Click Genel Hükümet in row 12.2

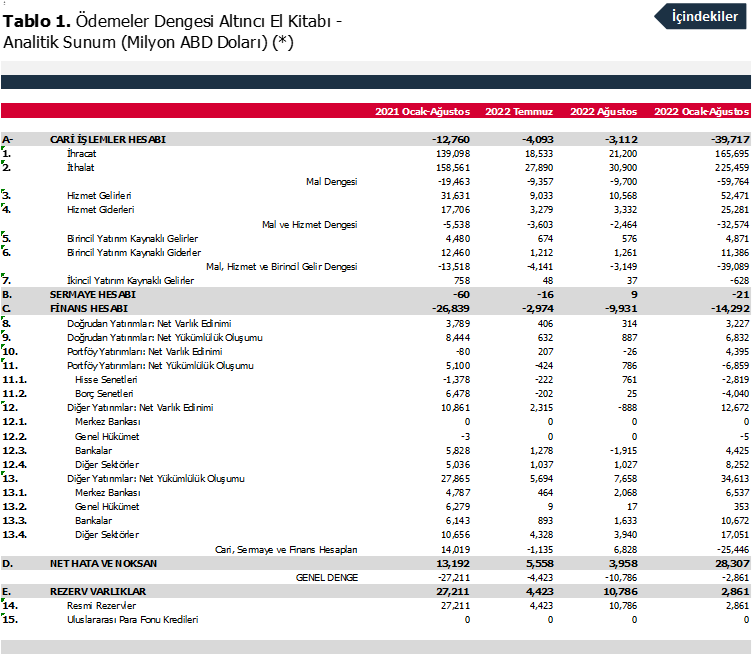tap(107, 436)
